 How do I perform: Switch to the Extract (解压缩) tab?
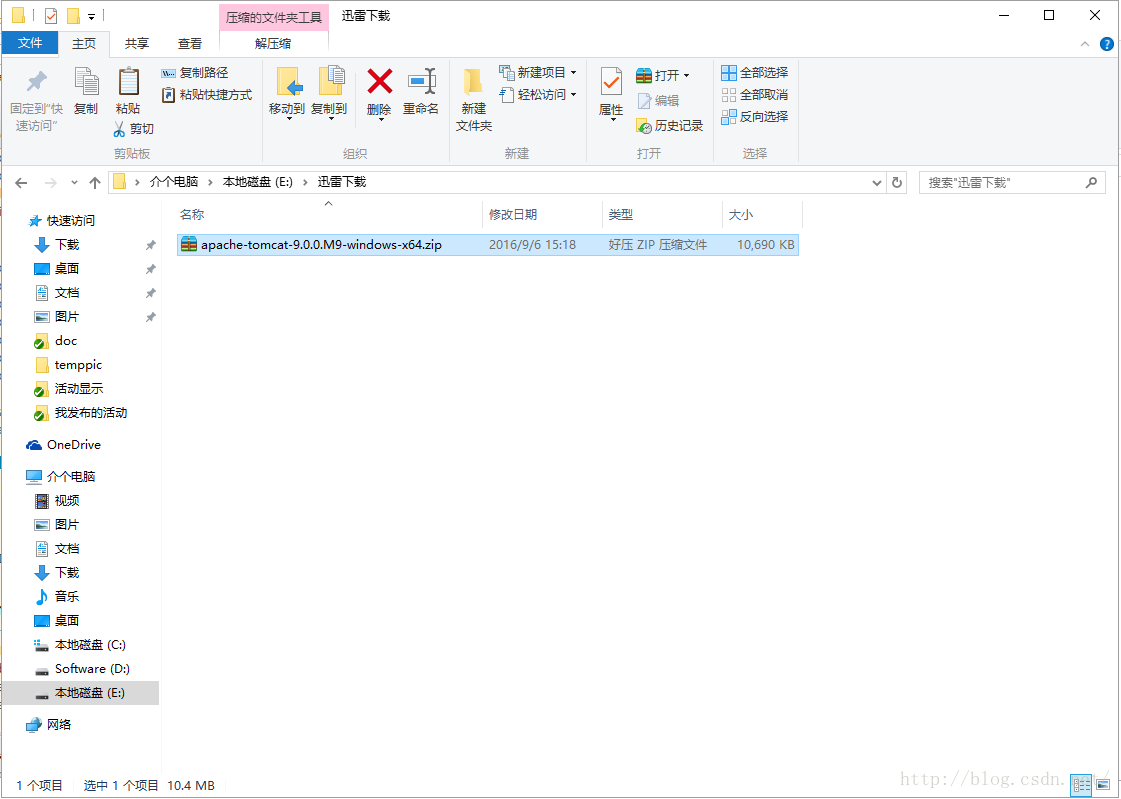(x=273, y=44)
